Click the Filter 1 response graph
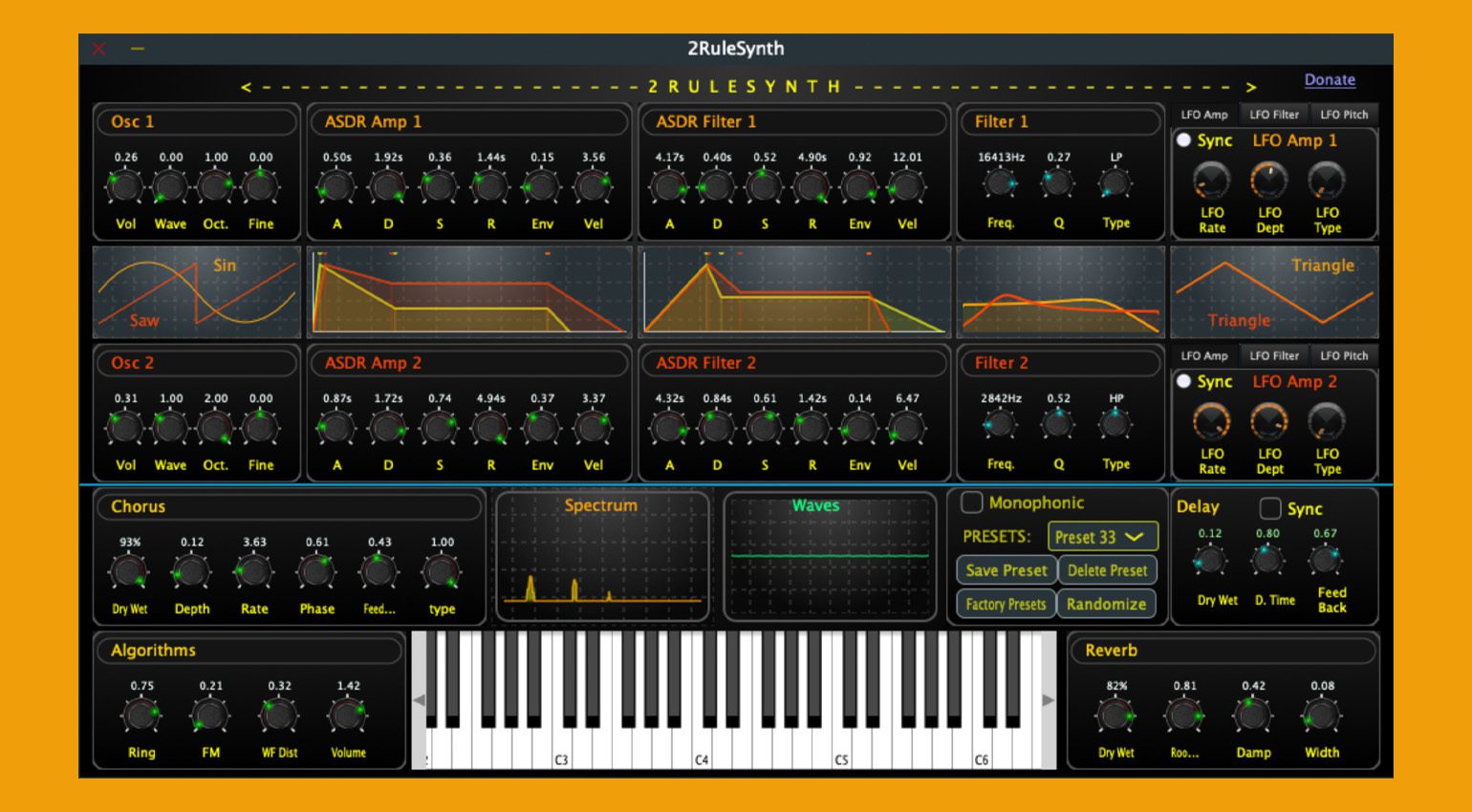This screenshot has width=1472, height=812. click(1061, 292)
